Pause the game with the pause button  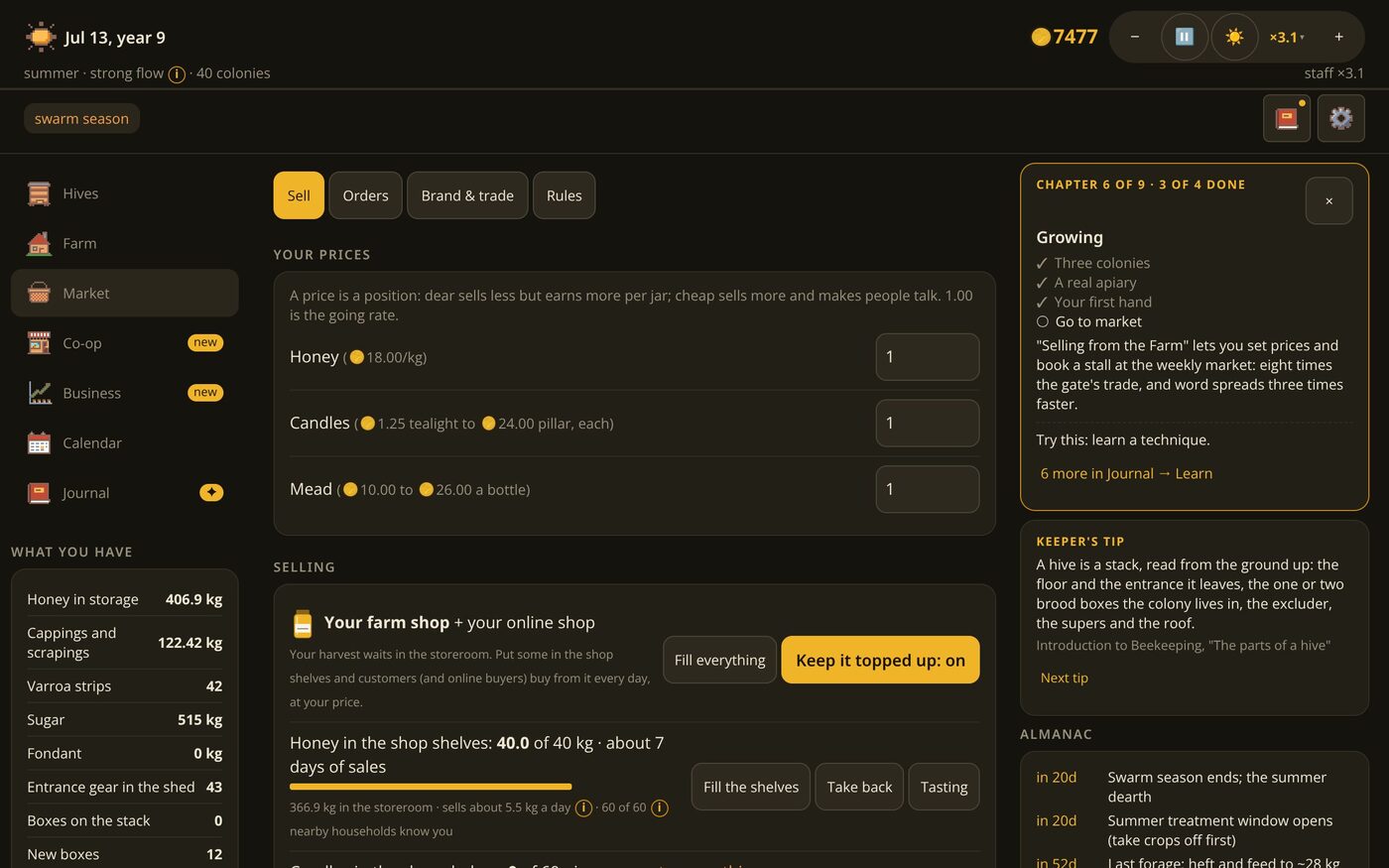point(1185,37)
